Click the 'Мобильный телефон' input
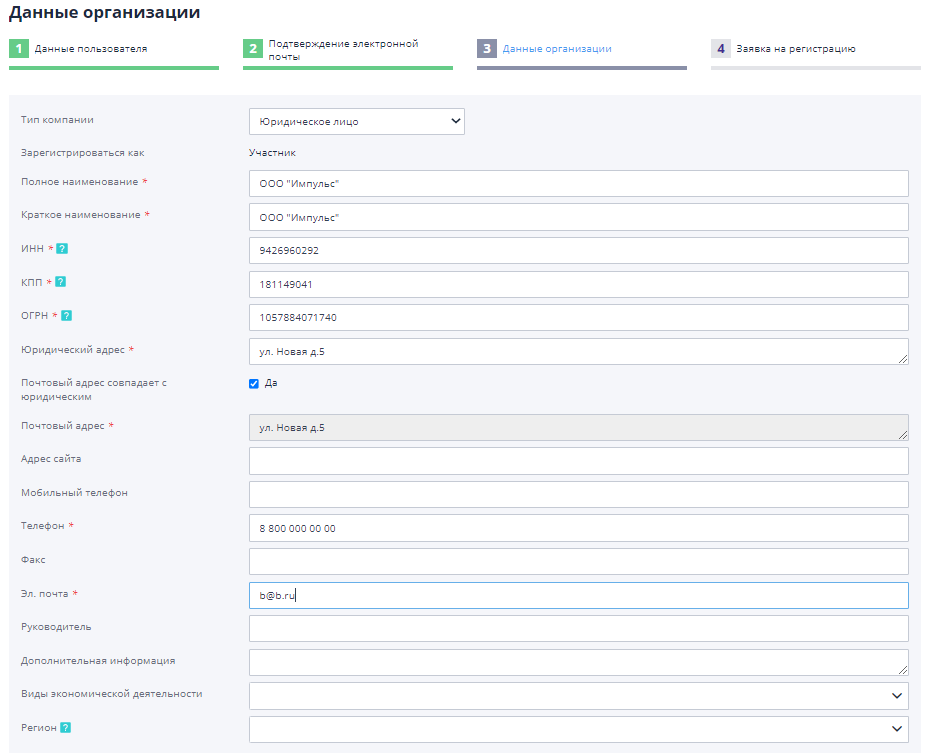 tap(577, 494)
